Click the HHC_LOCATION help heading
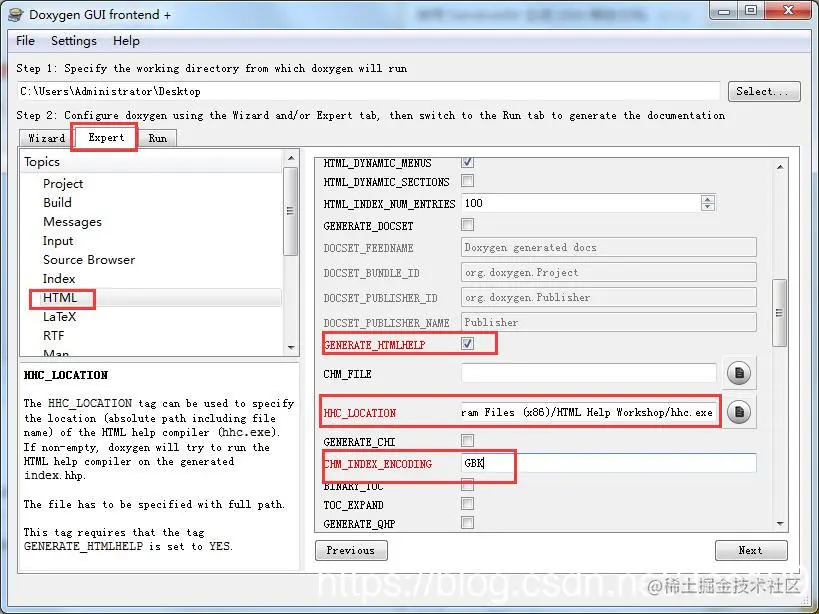 tap(66, 375)
